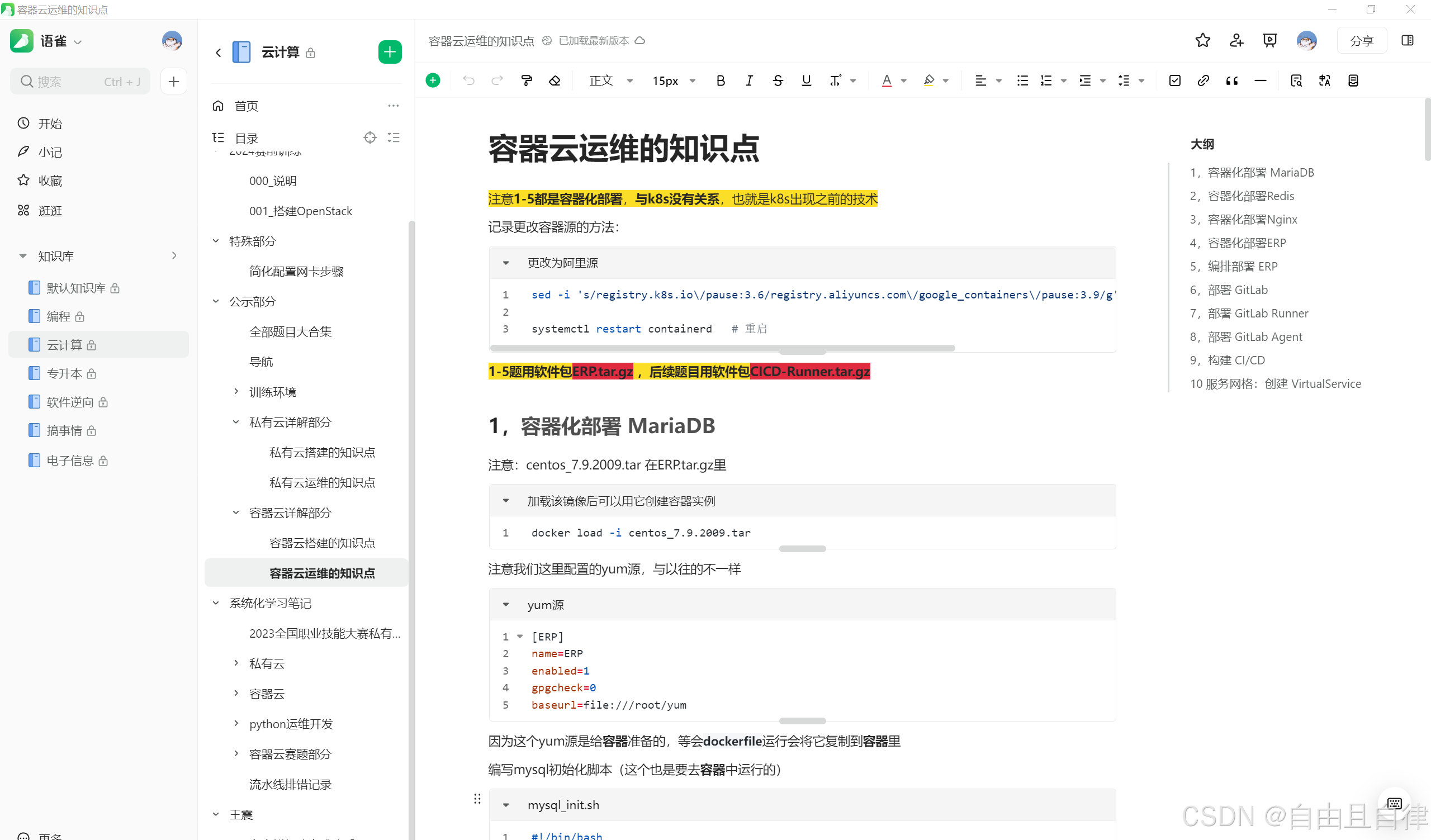1431x840 pixels.
Task: Open the more text styles icon
Action: coord(835,80)
